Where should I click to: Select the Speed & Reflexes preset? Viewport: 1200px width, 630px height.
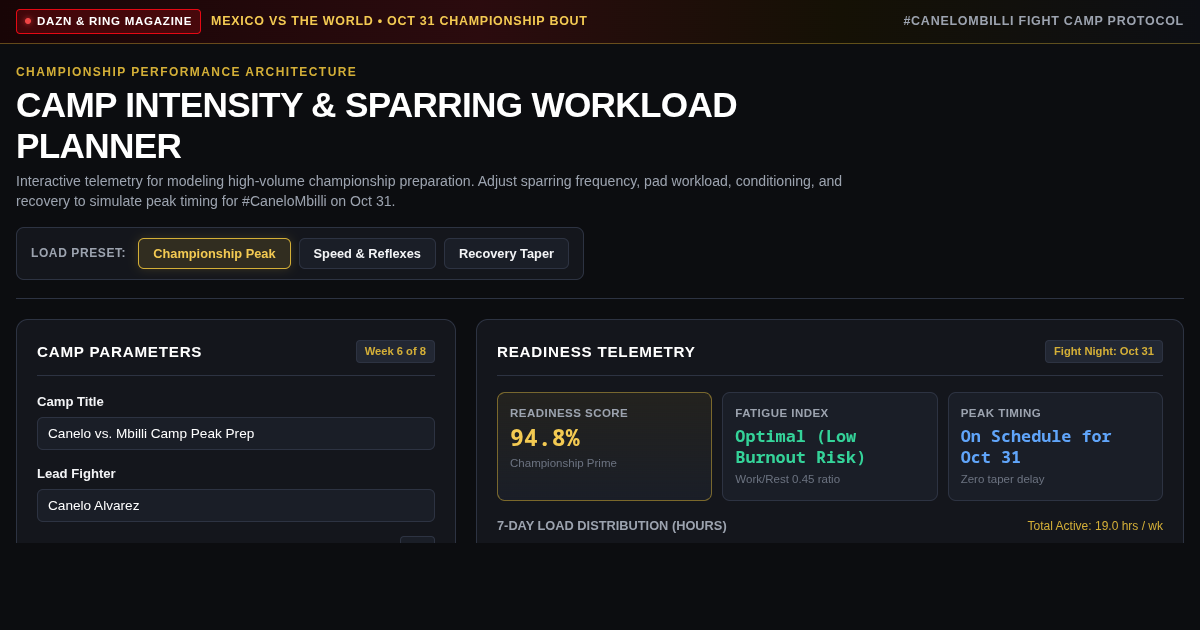(367, 253)
